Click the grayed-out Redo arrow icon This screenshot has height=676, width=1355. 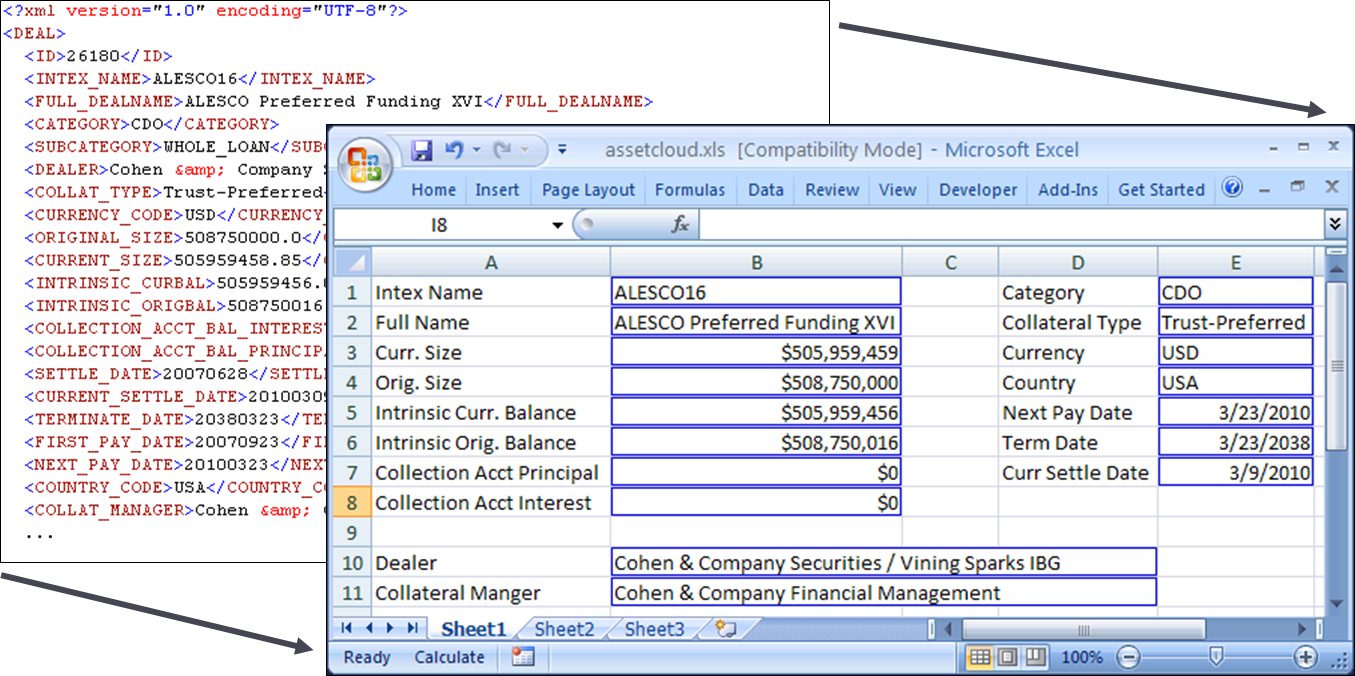click(x=503, y=150)
